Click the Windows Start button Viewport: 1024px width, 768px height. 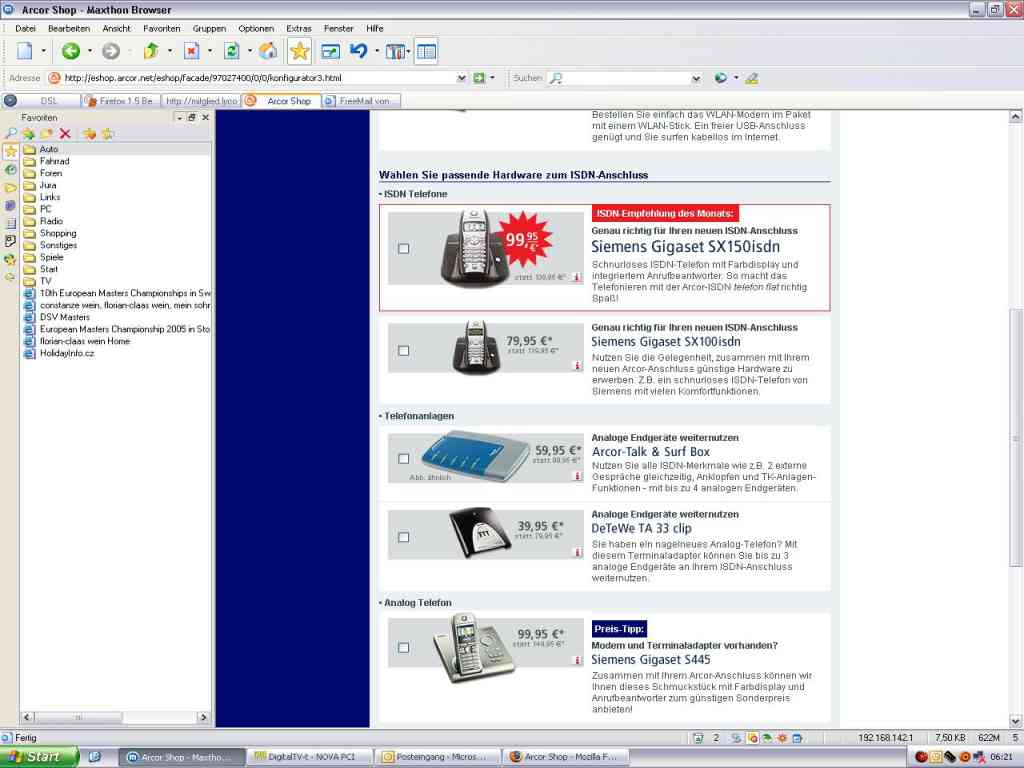39,757
